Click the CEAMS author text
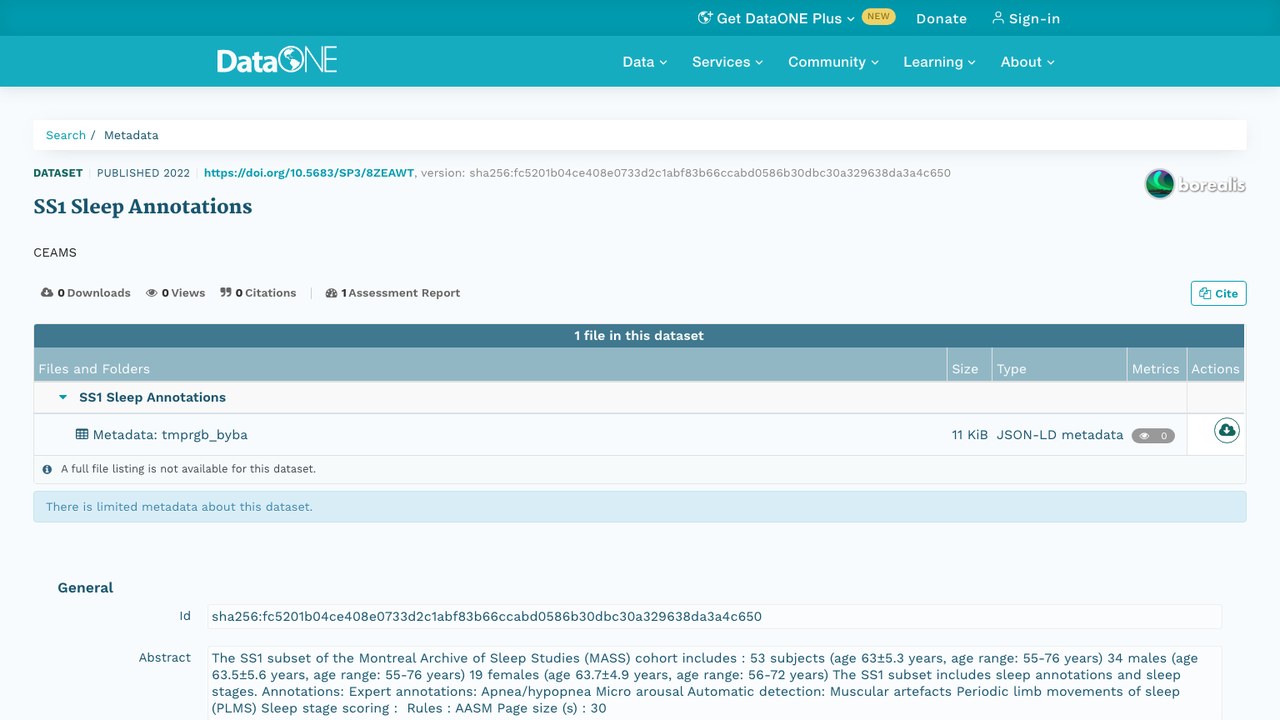The image size is (1280, 720). pos(55,253)
